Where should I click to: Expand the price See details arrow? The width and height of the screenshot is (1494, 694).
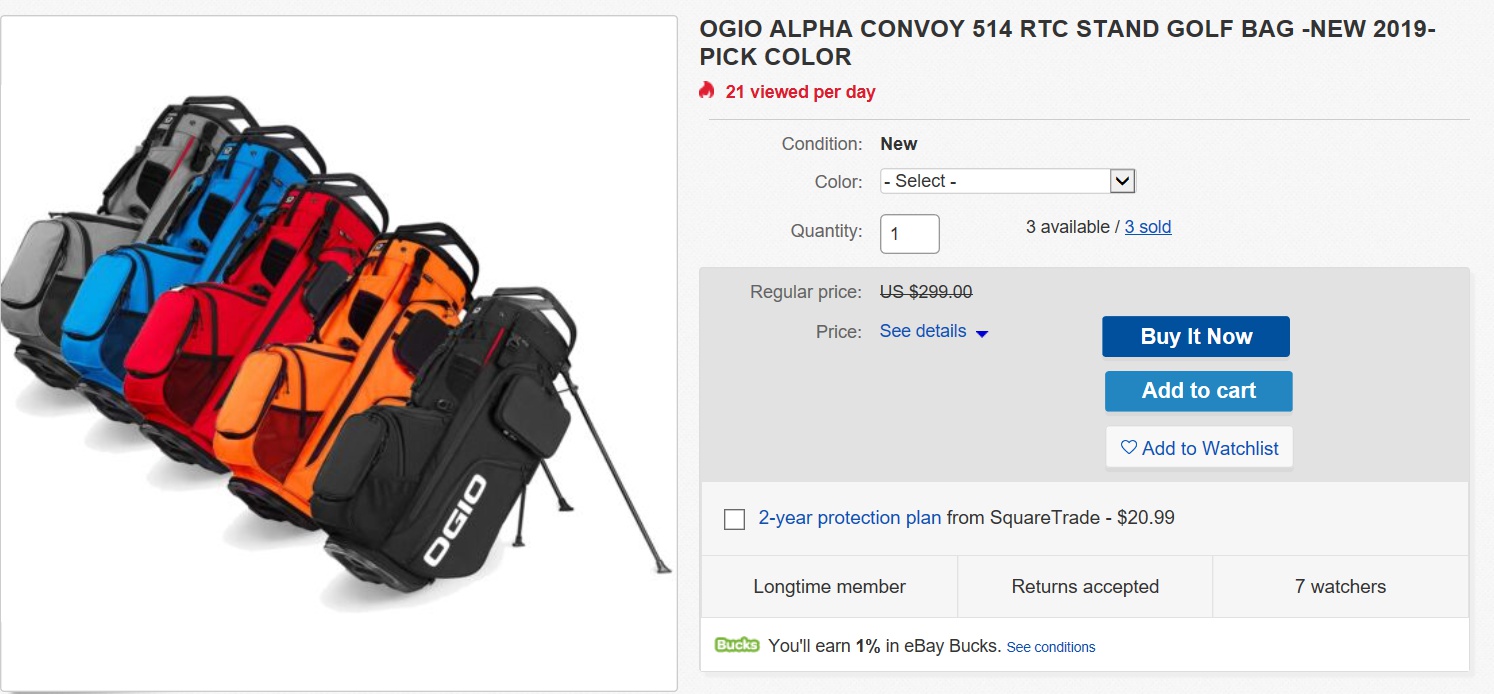pyautogui.click(x=982, y=333)
